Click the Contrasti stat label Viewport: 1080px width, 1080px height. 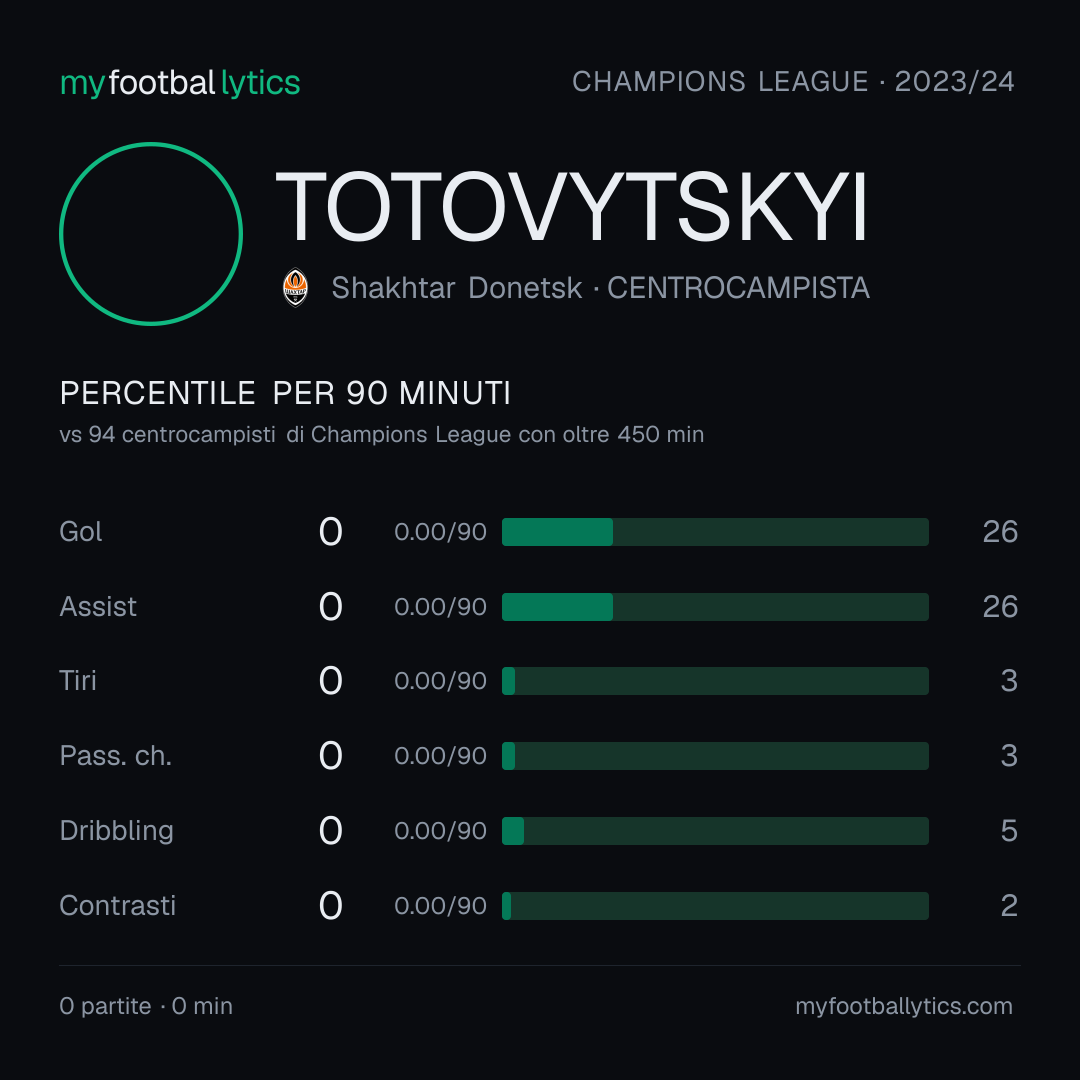118,906
